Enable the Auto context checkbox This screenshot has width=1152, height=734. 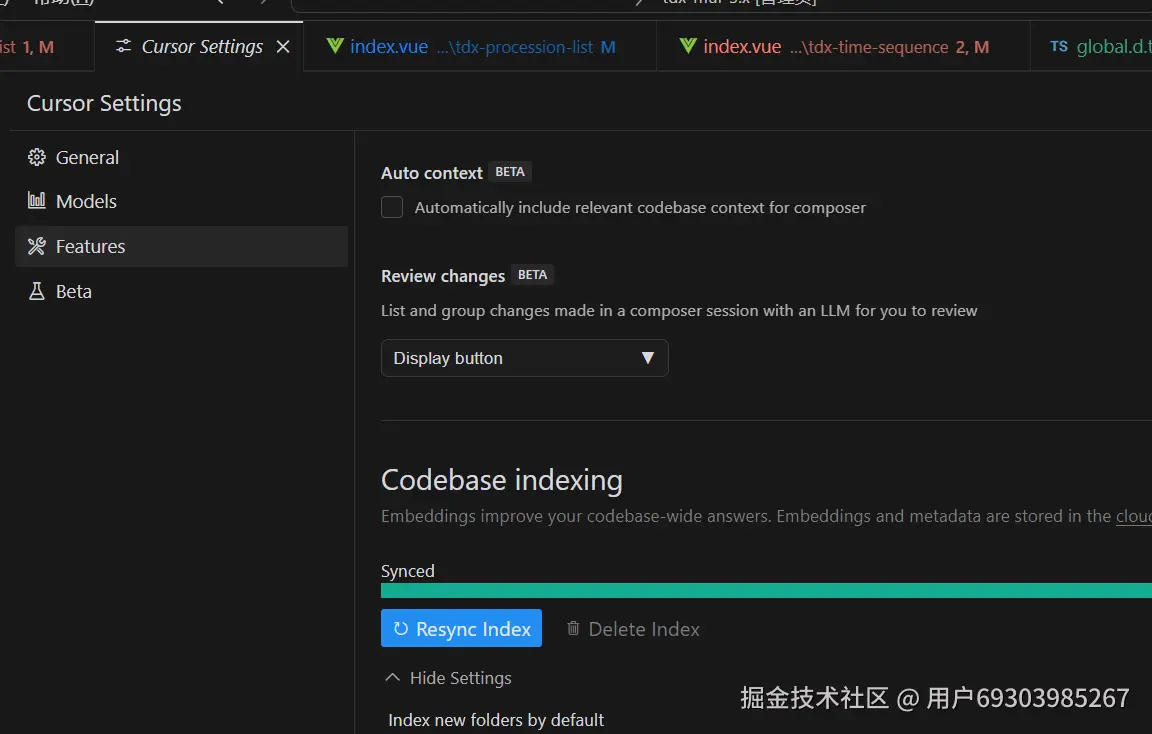[392, 207]
